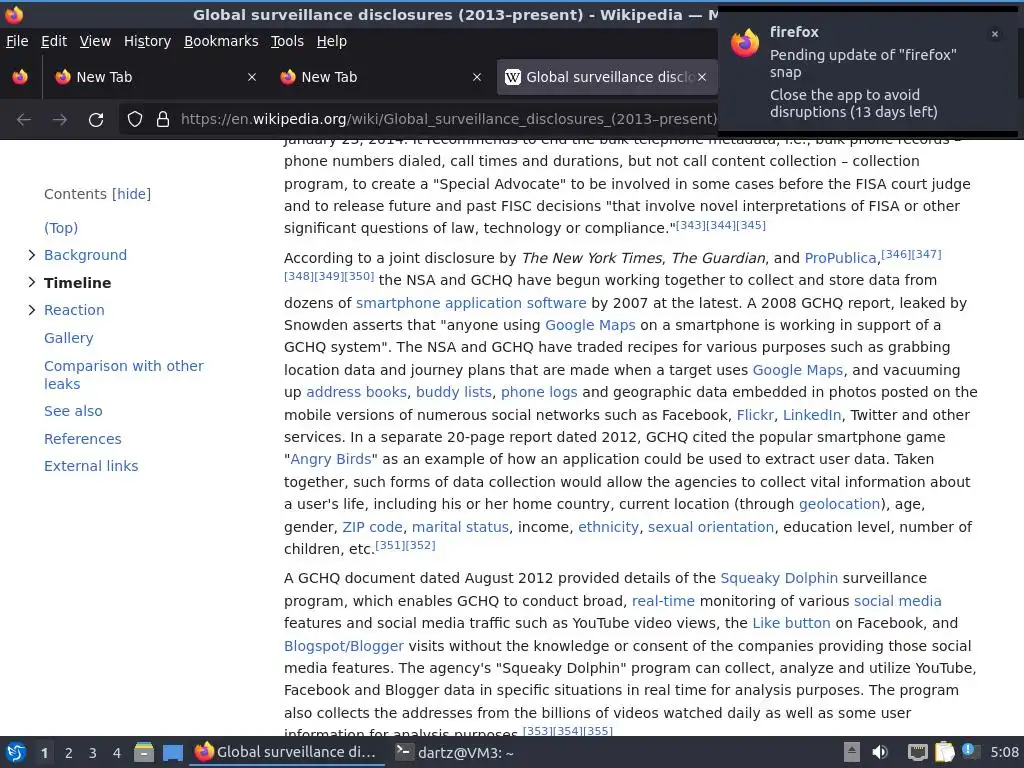Viewport: 1024px width, 768px height.
Task: Expand the Reaction section in contents
Action: pos(31,310)
